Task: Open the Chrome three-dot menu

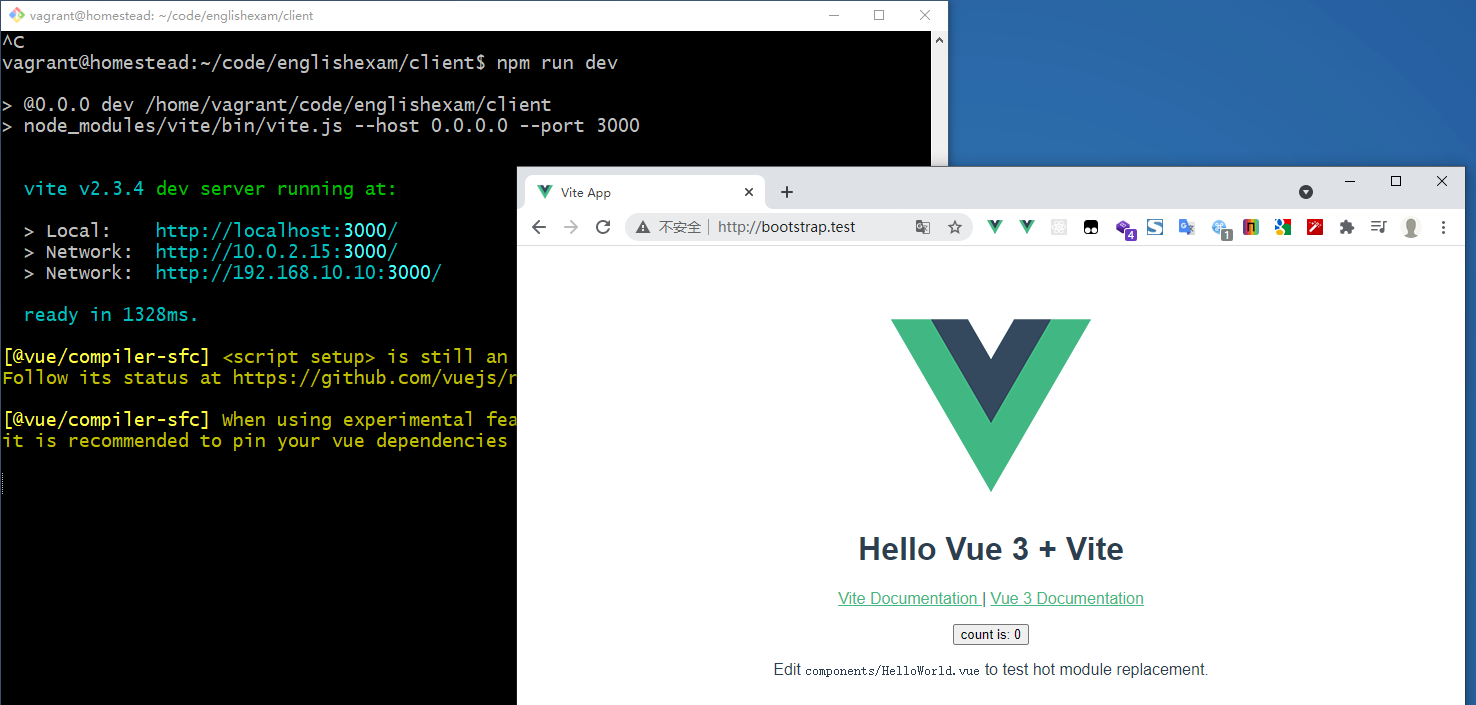Action: coord(1443,227)
